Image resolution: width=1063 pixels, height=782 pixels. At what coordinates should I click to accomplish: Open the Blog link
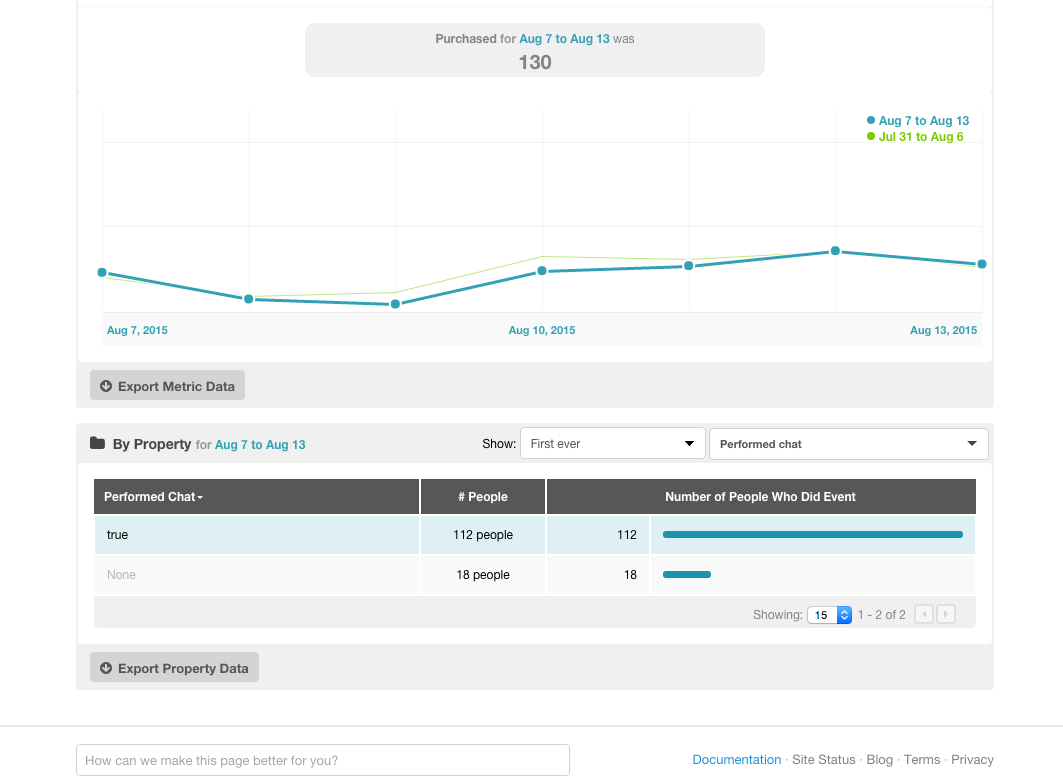[879, 760]
